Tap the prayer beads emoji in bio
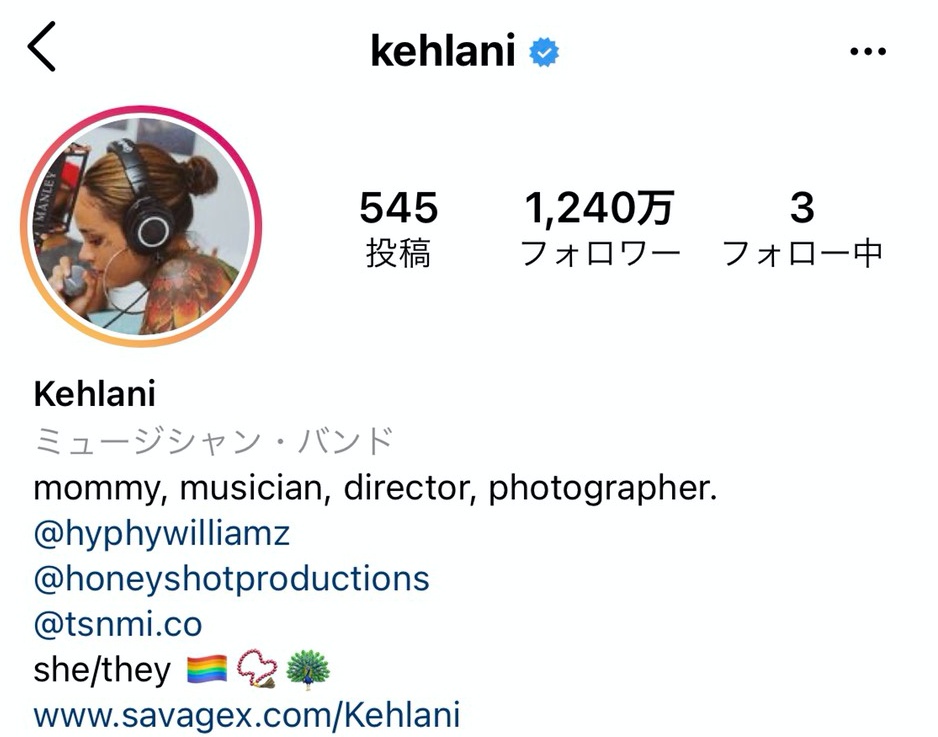 (x=257, y=669)
